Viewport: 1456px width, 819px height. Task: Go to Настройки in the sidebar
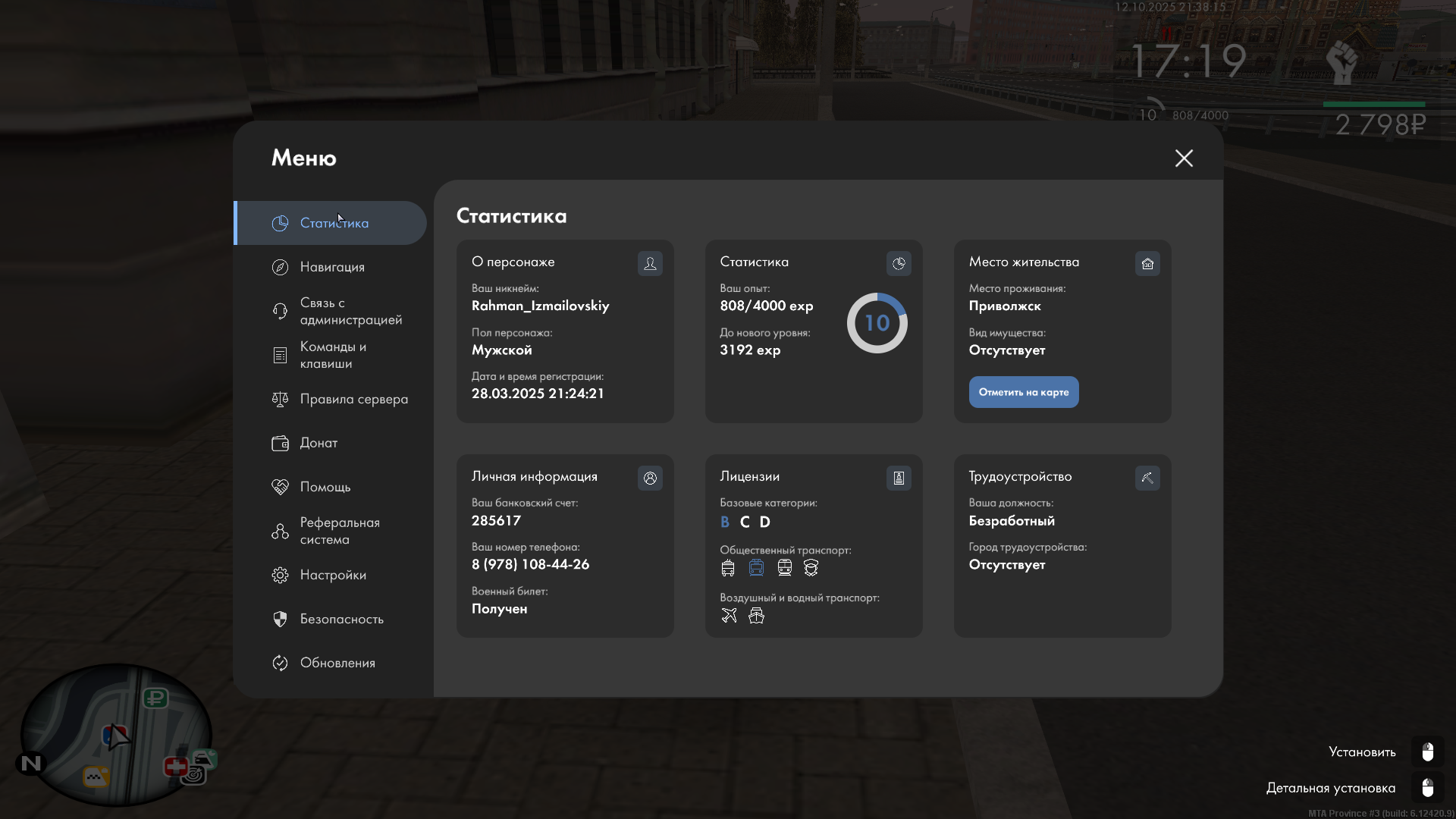(x=333, y=575)
